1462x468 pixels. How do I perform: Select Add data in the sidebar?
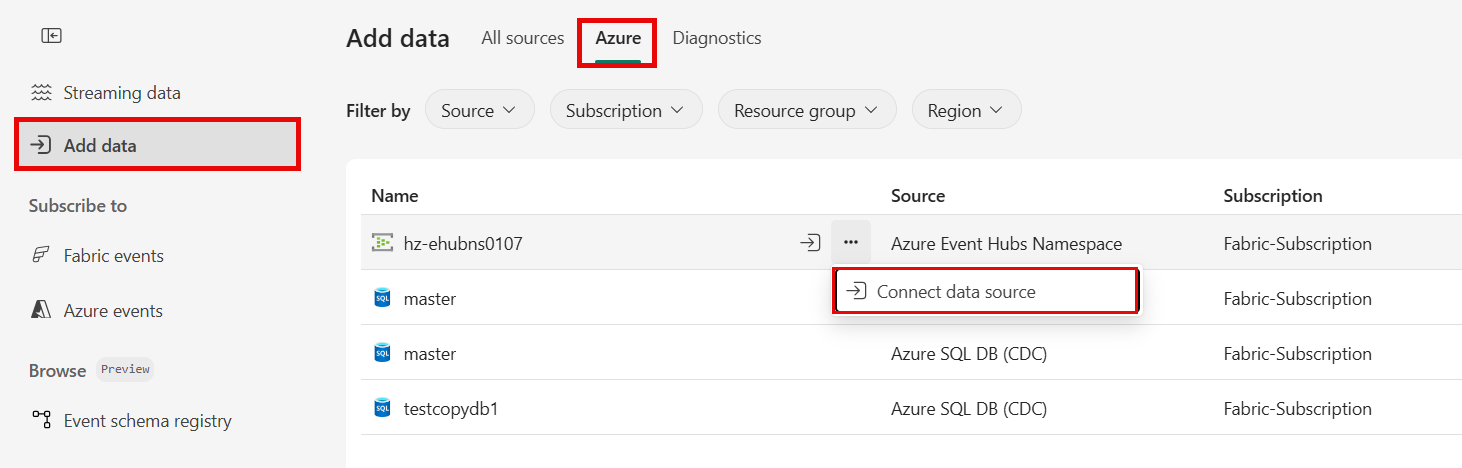[100, 146]
